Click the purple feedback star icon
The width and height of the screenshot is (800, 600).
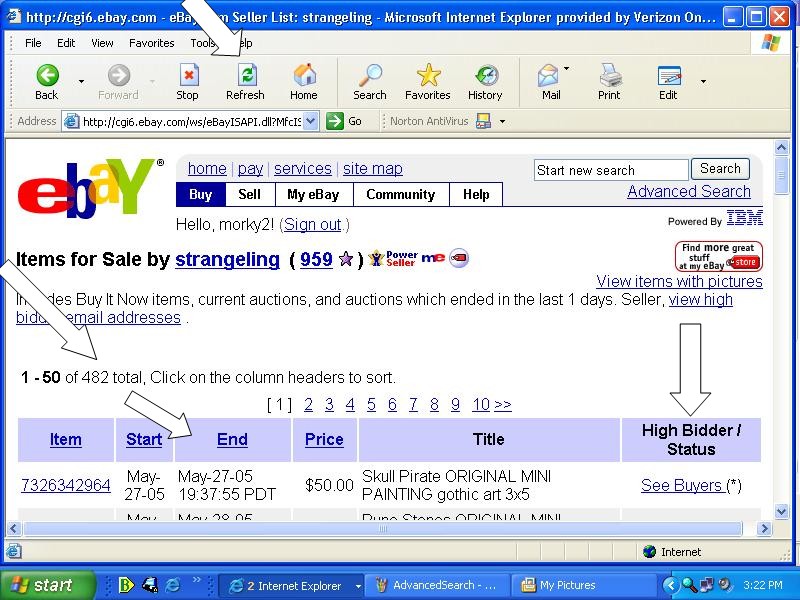click(346, 259)
